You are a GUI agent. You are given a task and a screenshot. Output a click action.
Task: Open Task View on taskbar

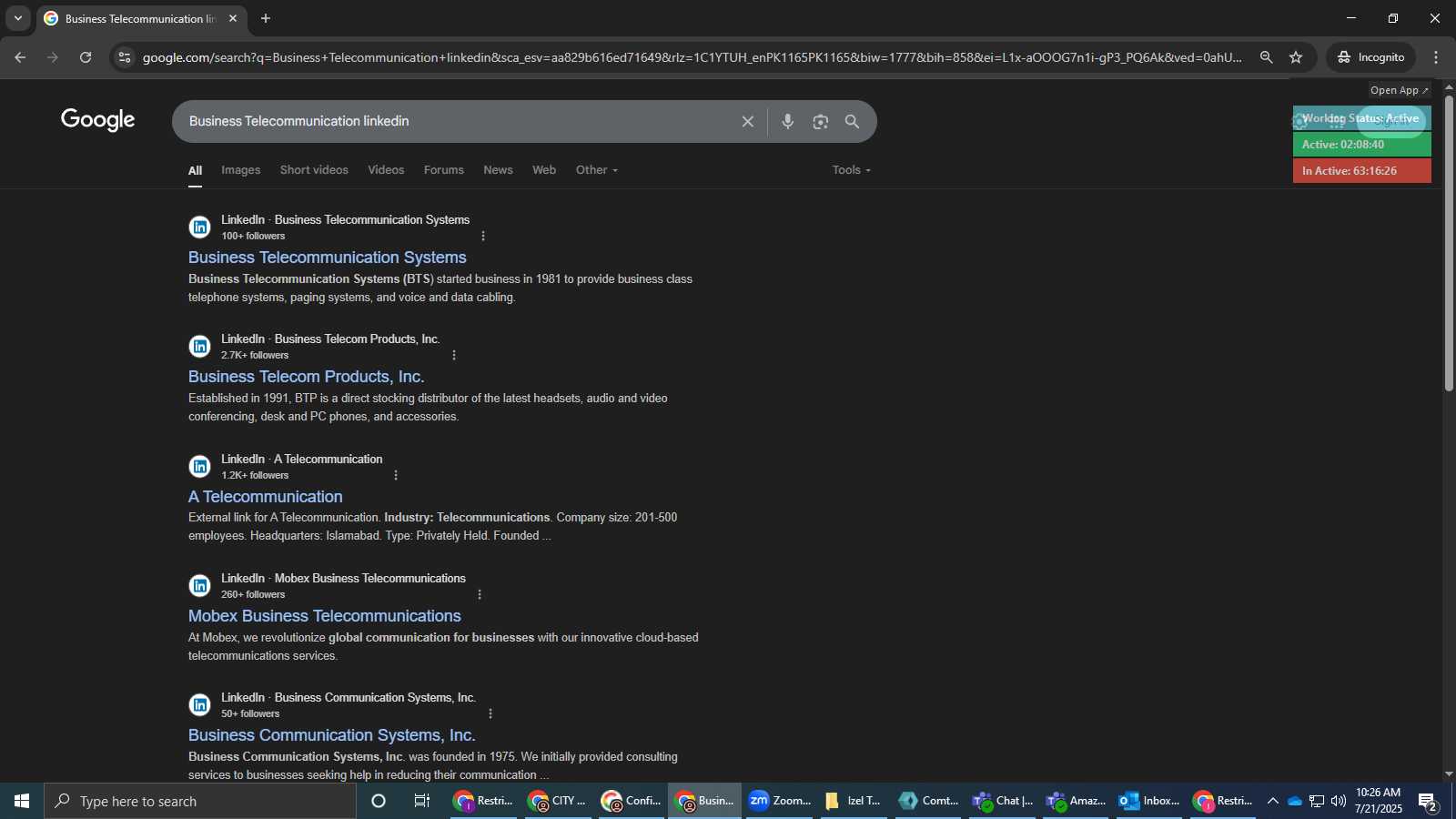(x=422, y=801)
